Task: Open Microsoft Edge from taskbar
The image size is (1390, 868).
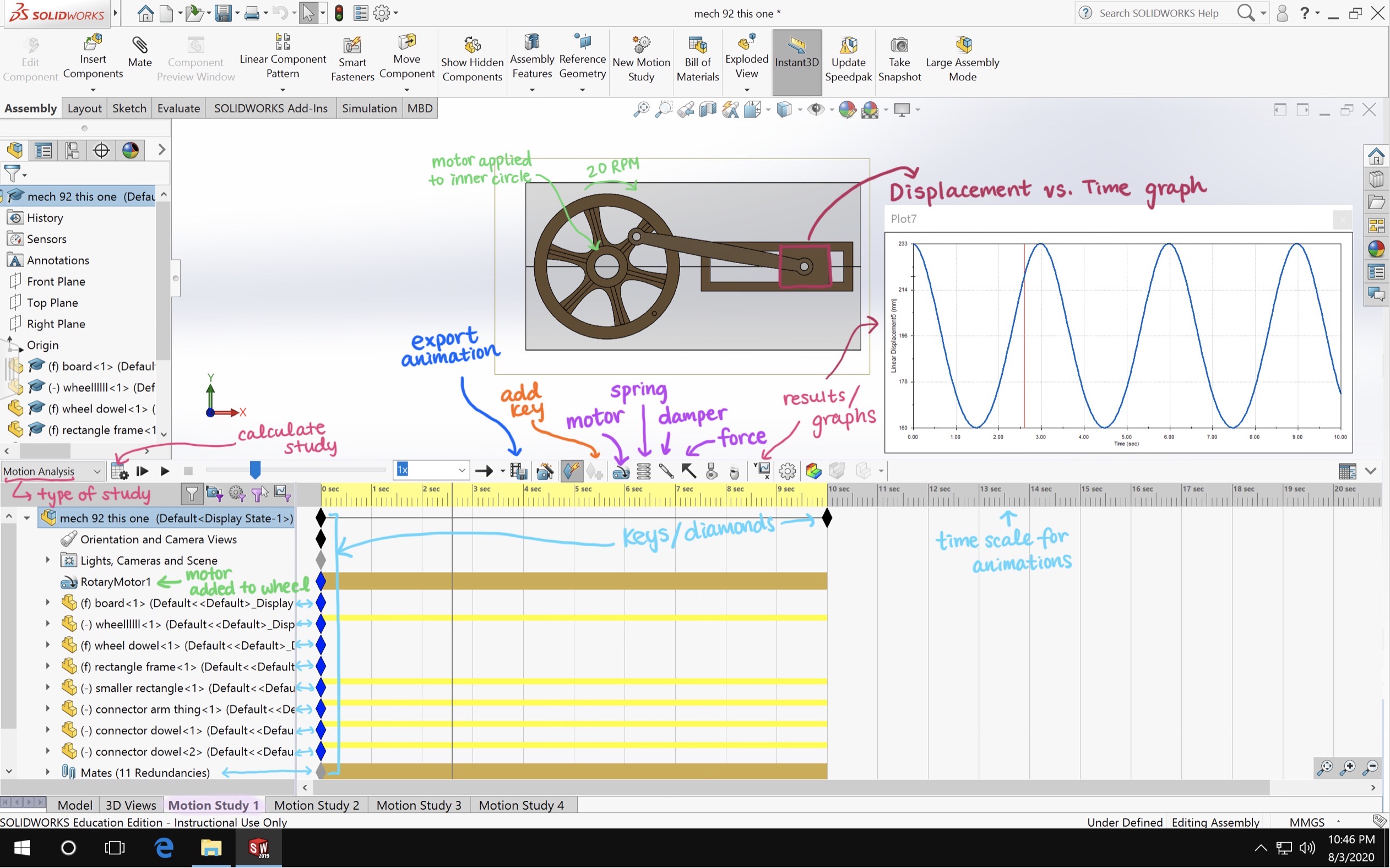Action: pyautogui.click(x=164, y=847)
